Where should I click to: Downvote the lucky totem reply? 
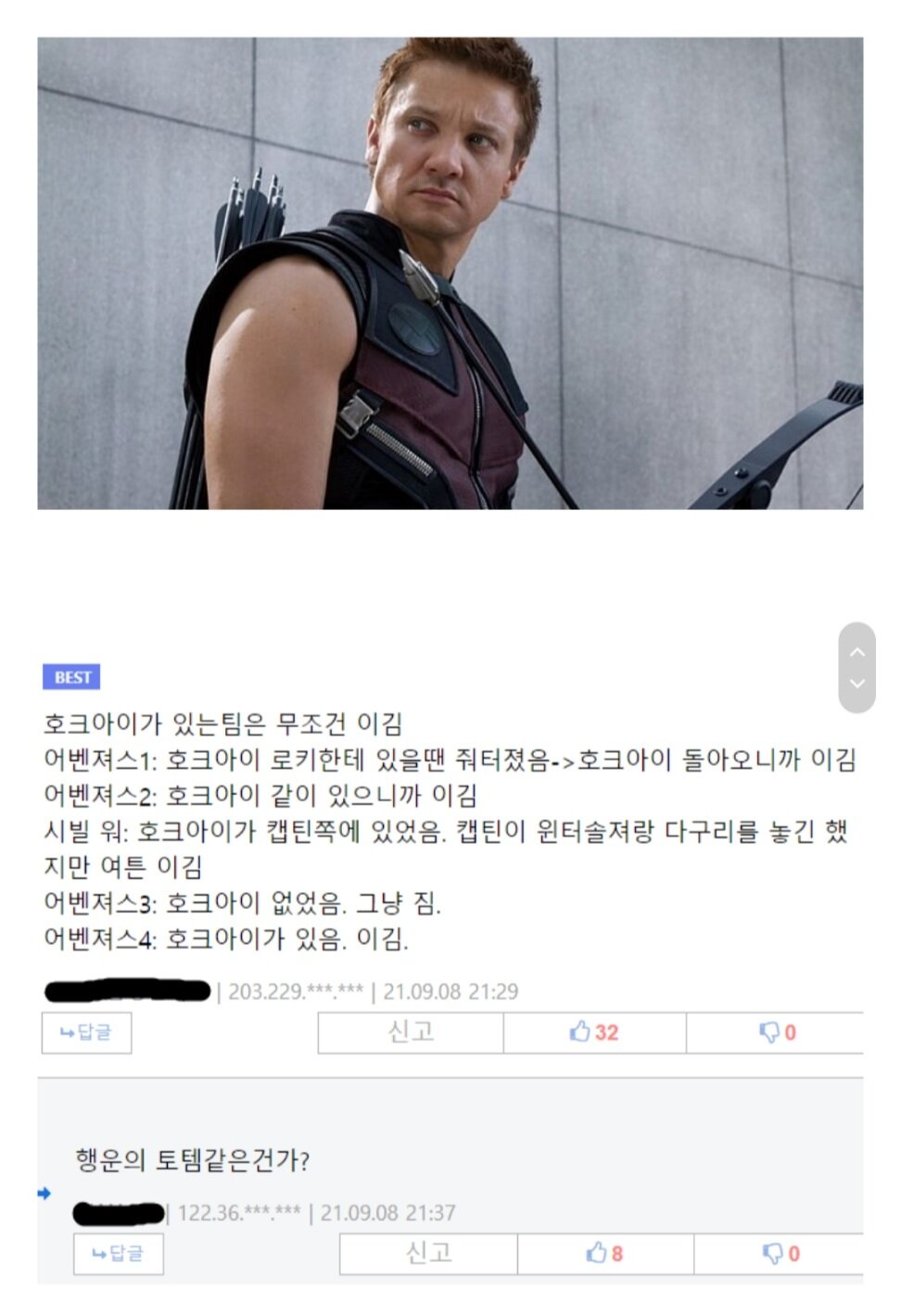(780, 1254)
